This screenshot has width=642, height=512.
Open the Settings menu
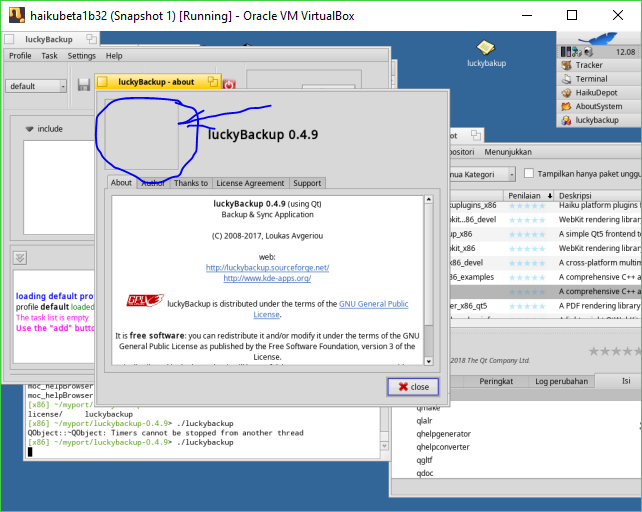81,56
